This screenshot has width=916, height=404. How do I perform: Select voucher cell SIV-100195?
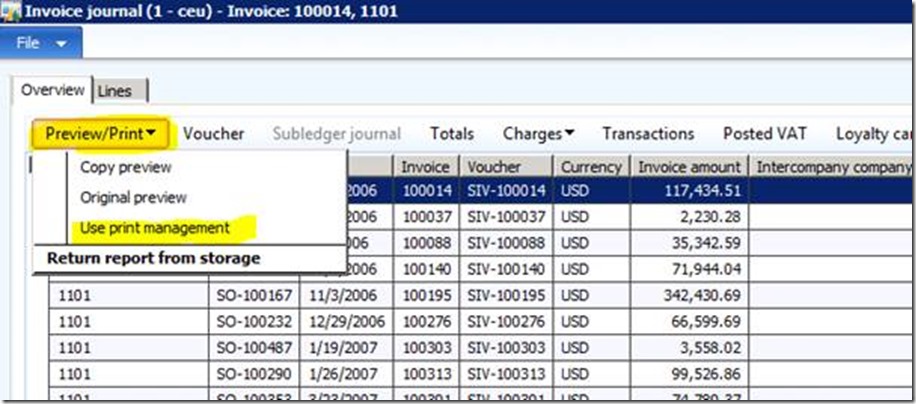tap(507, 296)
